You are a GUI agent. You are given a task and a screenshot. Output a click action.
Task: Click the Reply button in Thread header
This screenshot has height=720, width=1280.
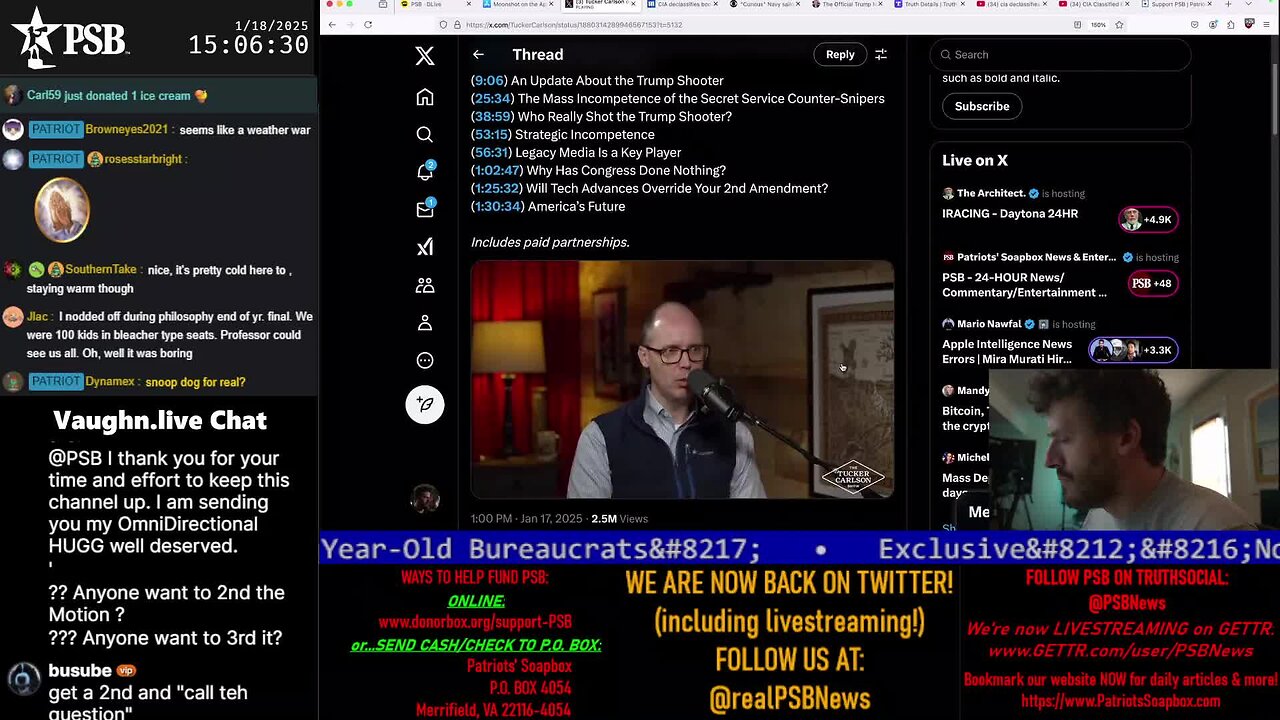click(840, 55)
